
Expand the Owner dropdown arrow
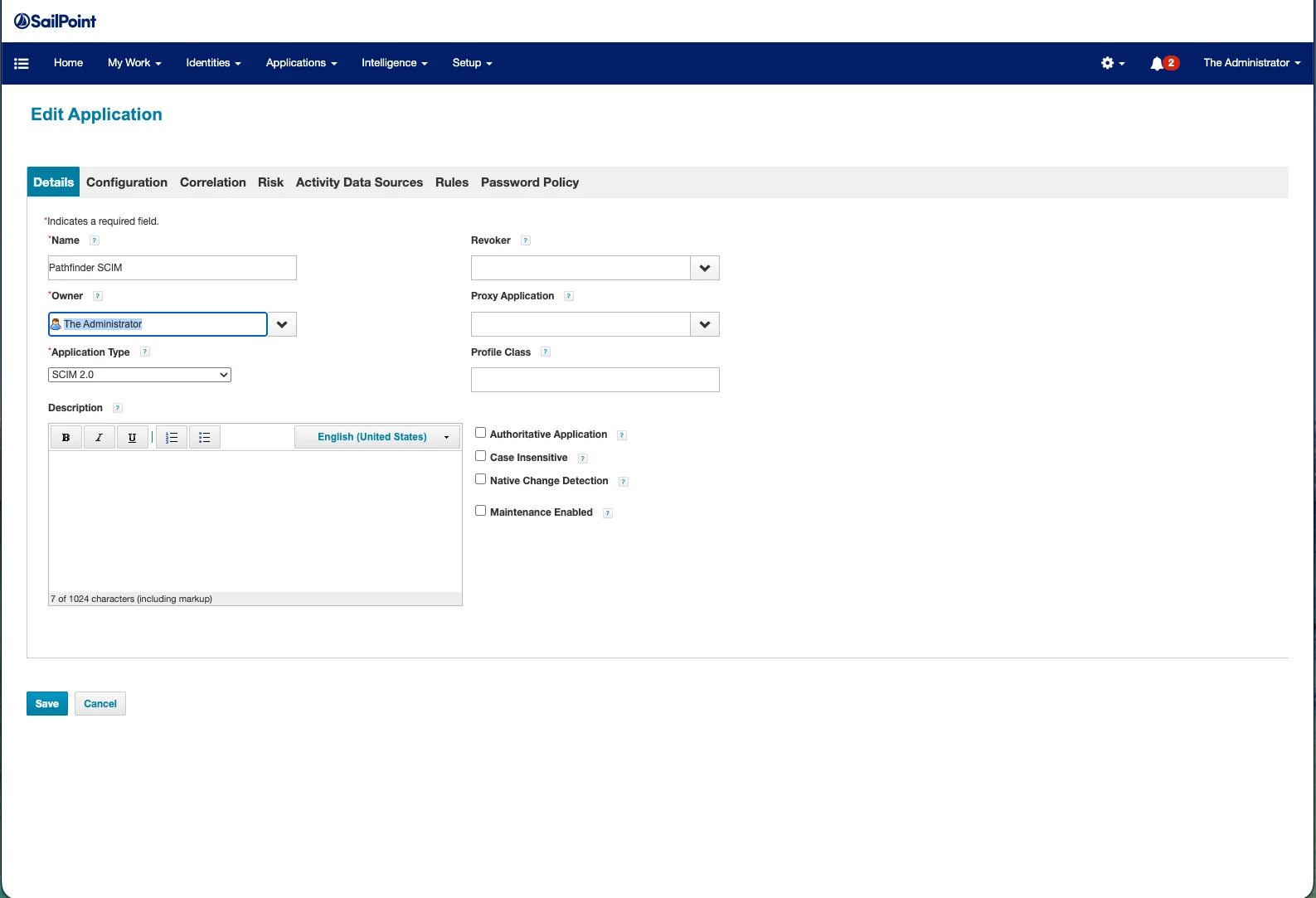[282, 324]
